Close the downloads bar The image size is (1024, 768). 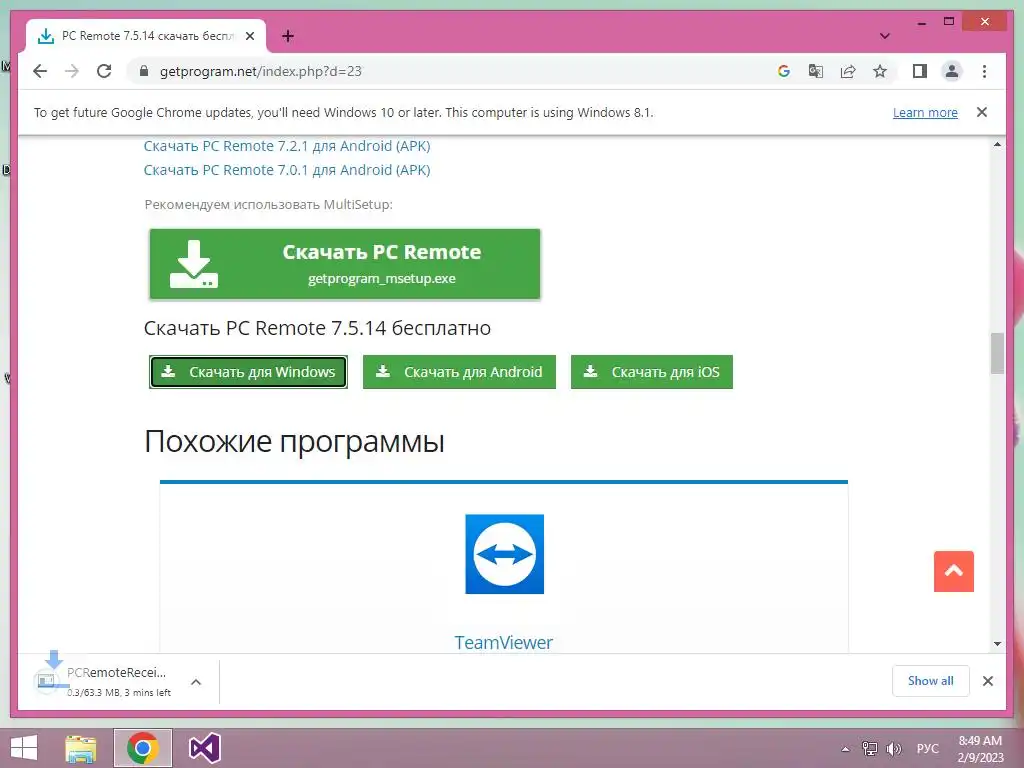click(987, 681)
